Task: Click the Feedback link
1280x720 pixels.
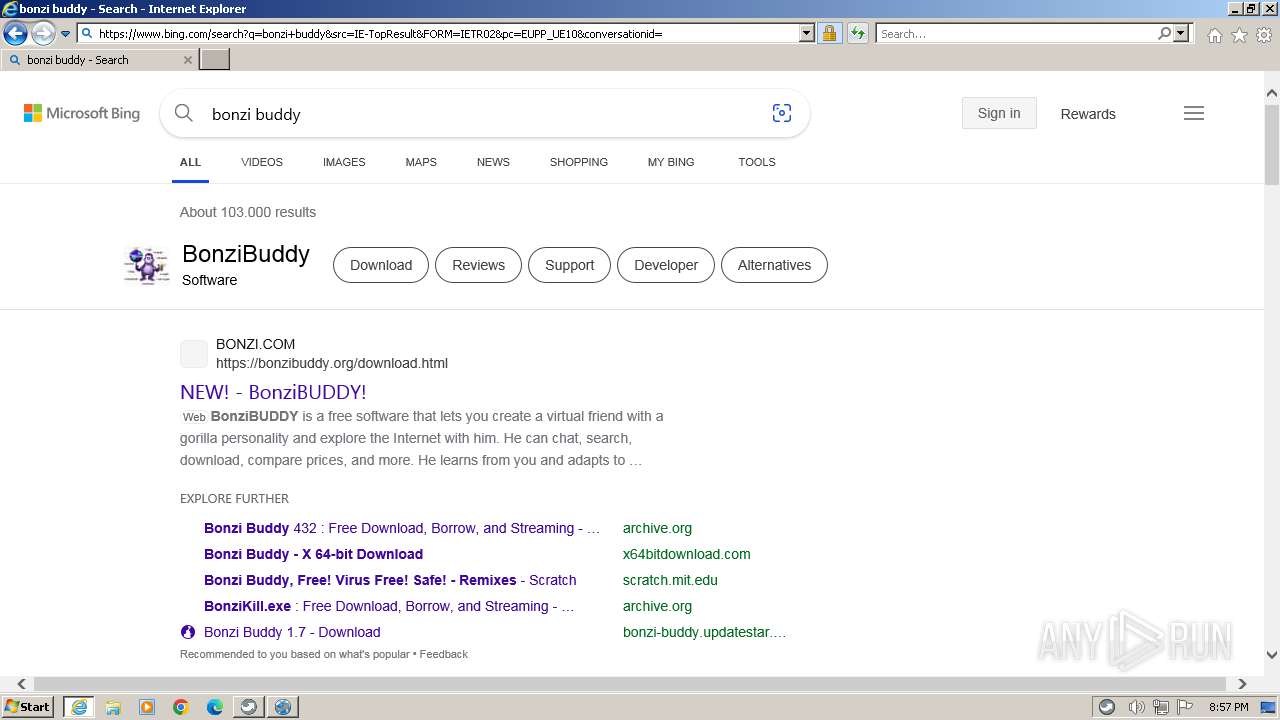Action: click(x=444, y=654)
